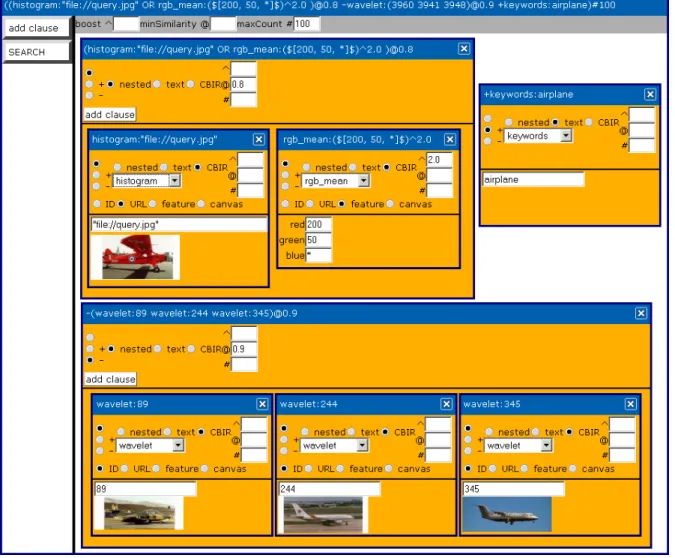Click the maxCount field showing 100

(x=307, y=24)
